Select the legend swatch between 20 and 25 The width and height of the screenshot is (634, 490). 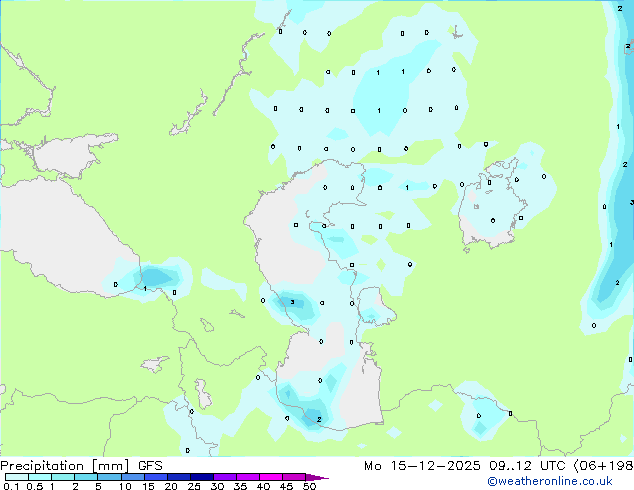tap(179, 477)
